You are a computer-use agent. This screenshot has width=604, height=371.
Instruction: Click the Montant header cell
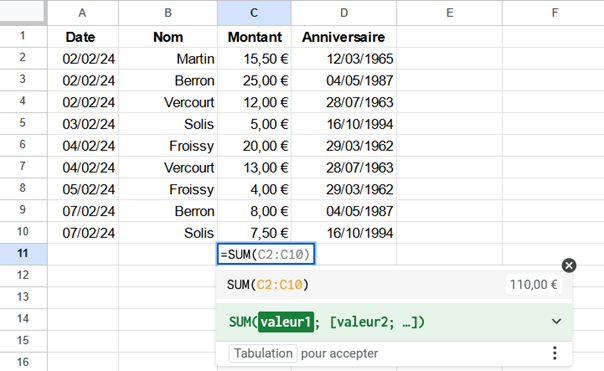[254, 37]
